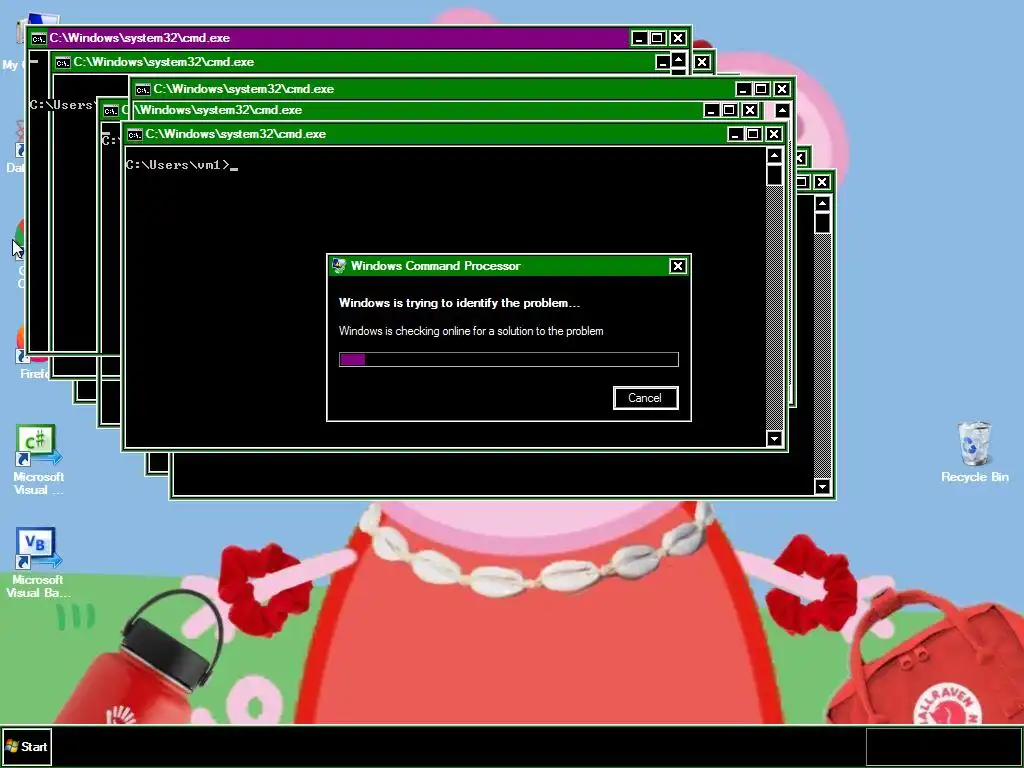Select the Microsoft Visual C# desktop shortcut
The width and height of the screenshot is (1024, 768).
[38, 460]
